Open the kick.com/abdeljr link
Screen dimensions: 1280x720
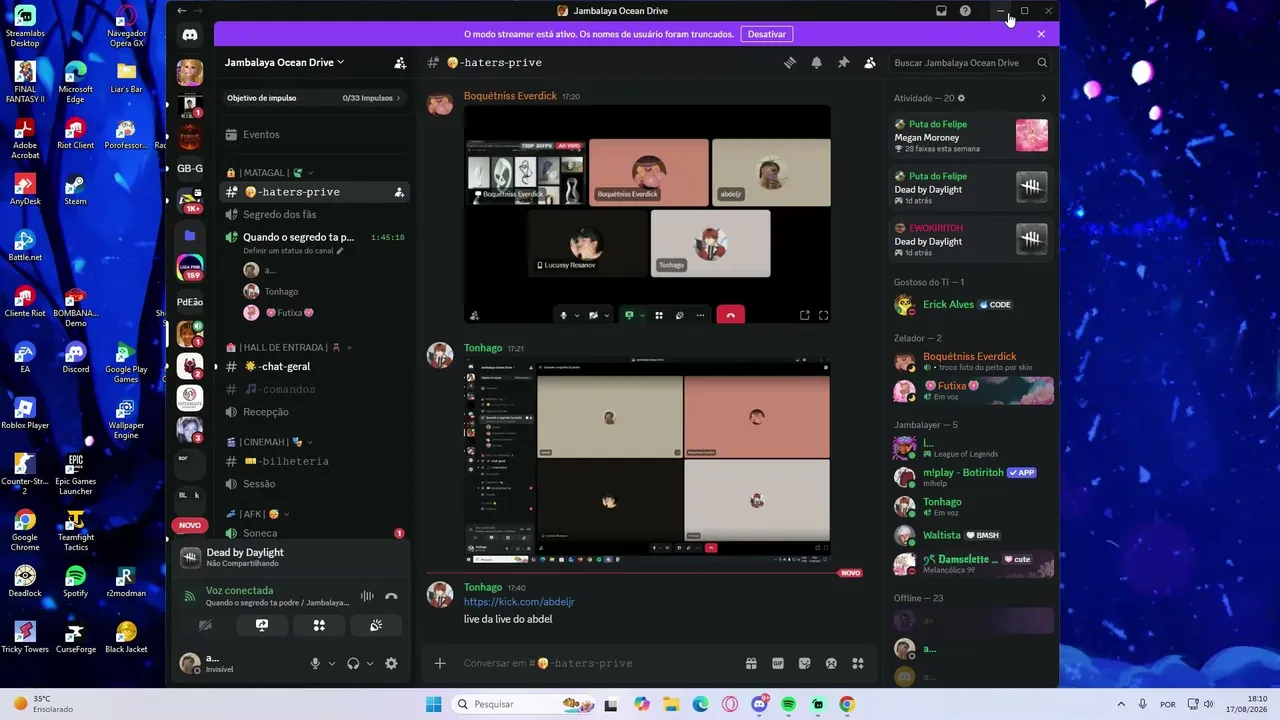[519, 602]
